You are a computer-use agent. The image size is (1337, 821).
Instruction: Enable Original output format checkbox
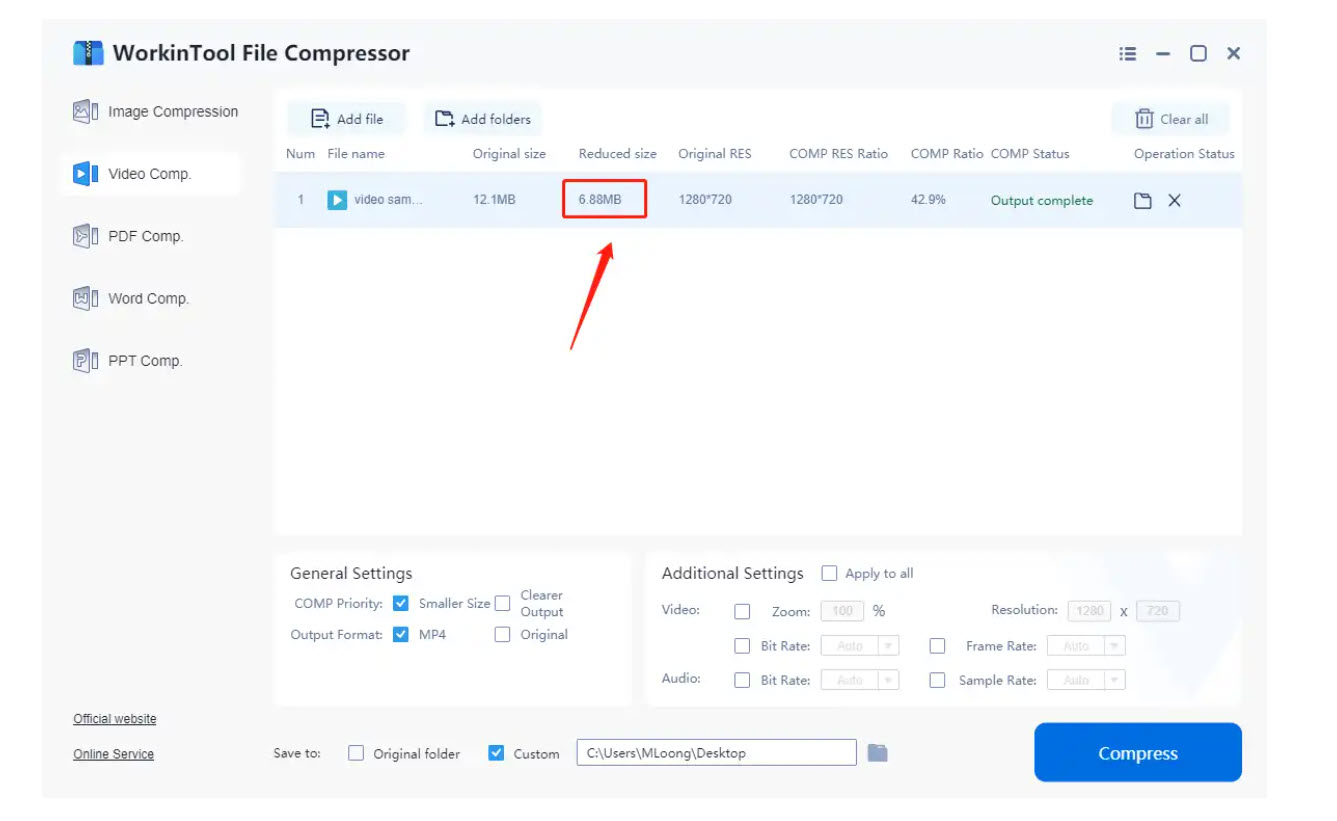coord(502,634)
